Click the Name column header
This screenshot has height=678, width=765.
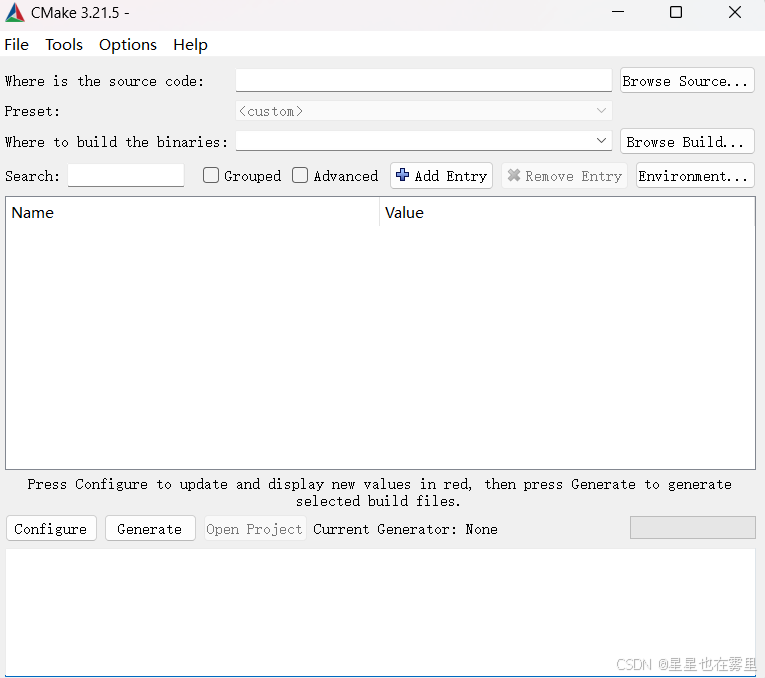pyautogui.click(x=192, y=213)
